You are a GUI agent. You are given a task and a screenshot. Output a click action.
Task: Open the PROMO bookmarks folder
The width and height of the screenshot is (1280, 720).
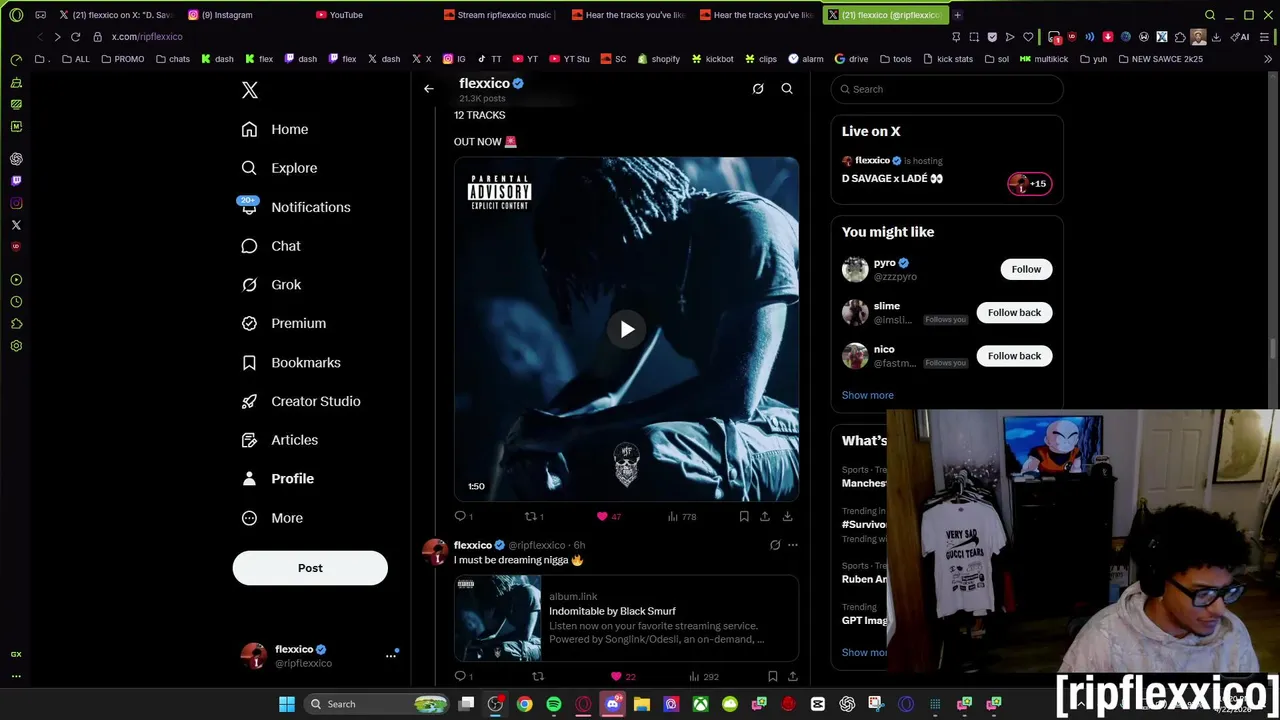(x=122, y=59)
